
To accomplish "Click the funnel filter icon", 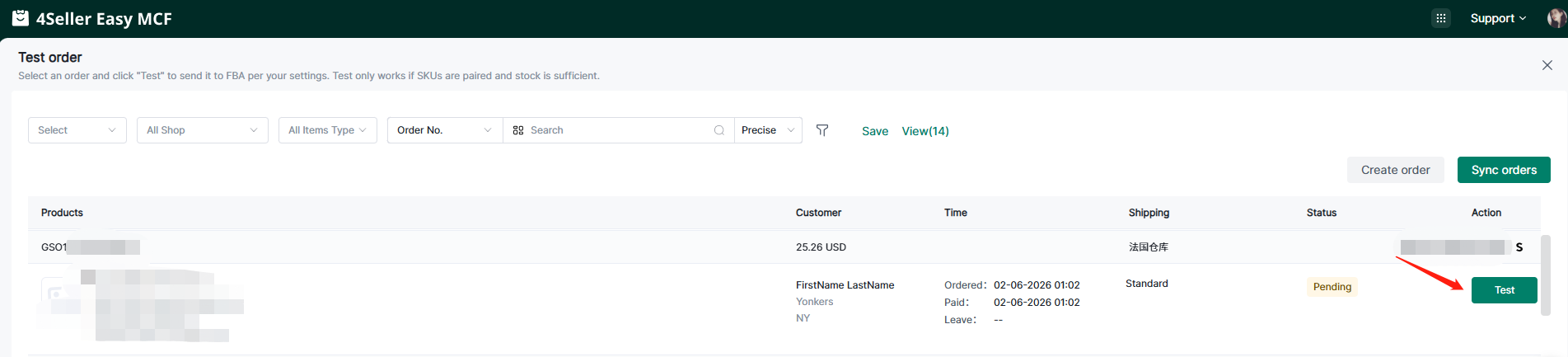I will (x=822, y=130).
